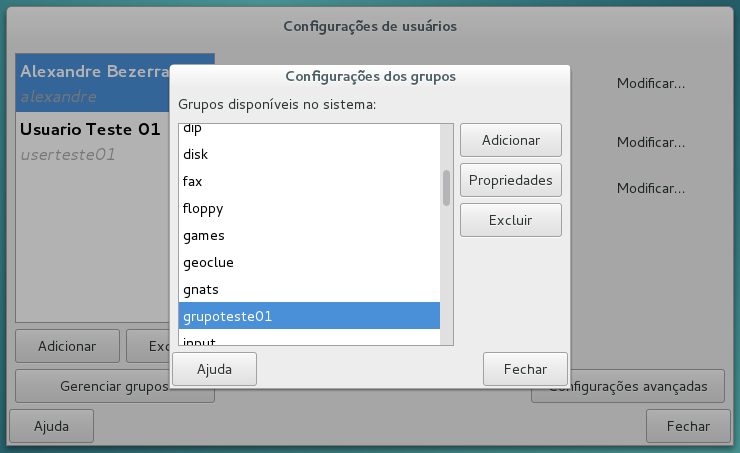
Task: Close the groups dialog with Fechar
Action: [x=525, y=369]
